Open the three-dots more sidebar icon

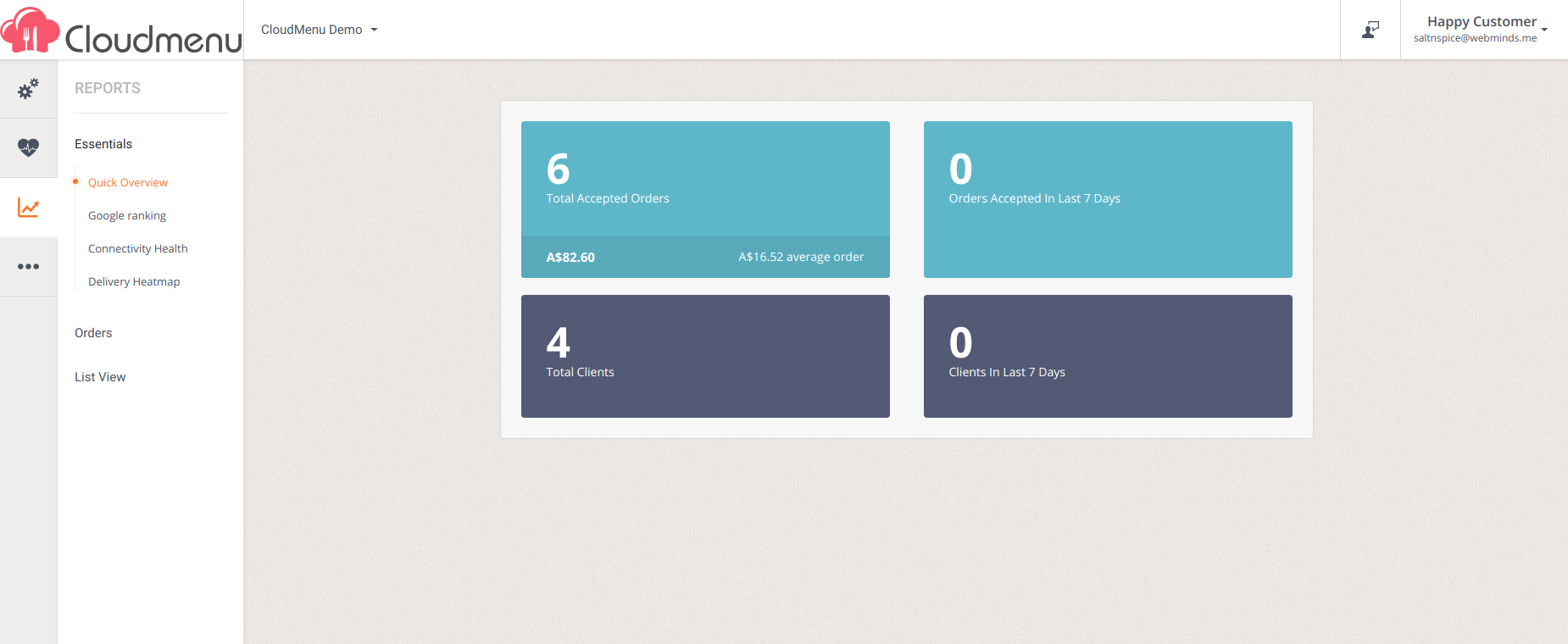coord(28,266)
